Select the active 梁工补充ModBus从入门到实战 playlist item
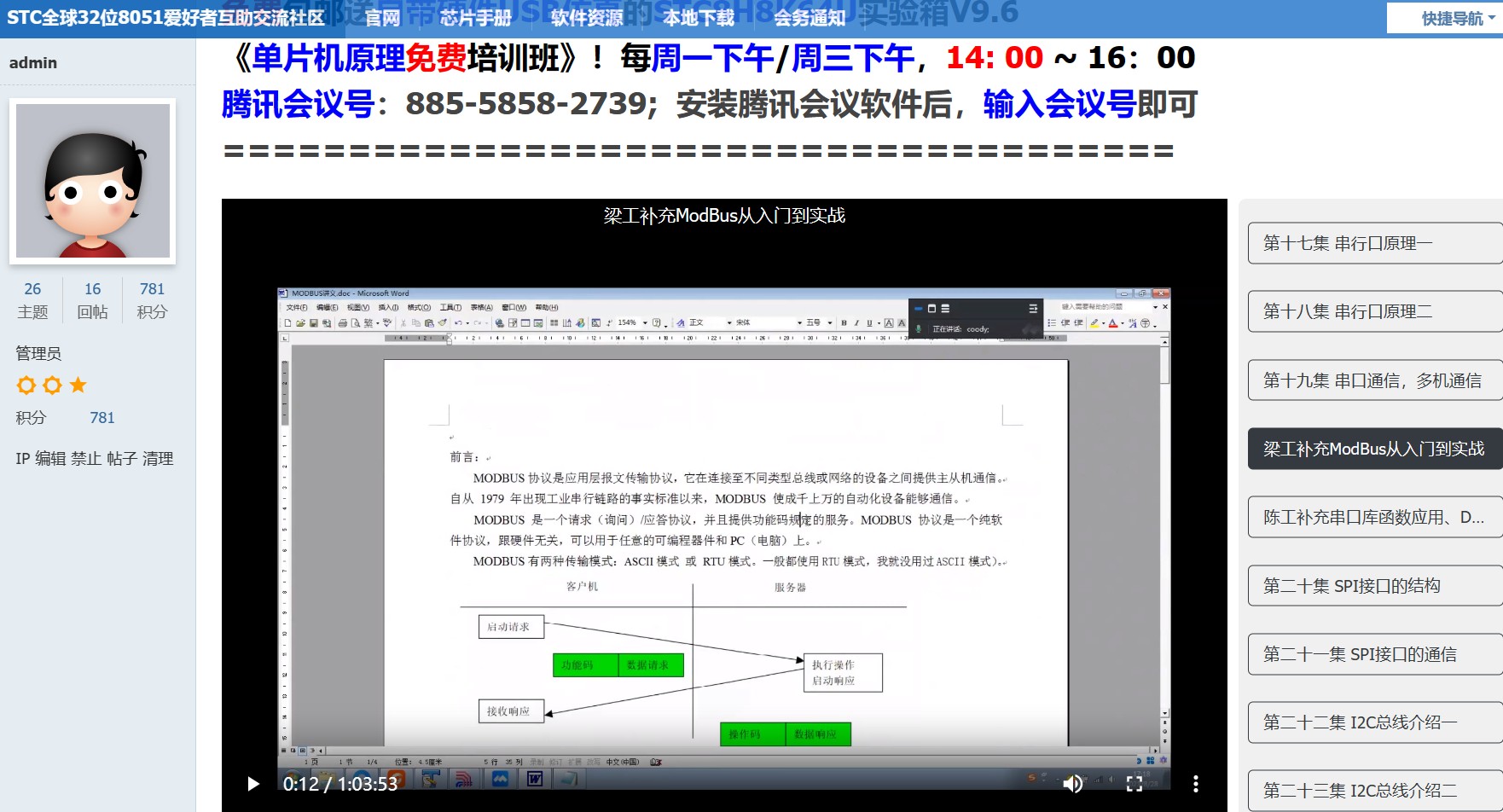This screenshot has height=812, width=1503. pyautogui.click(x=1375, y=449)
